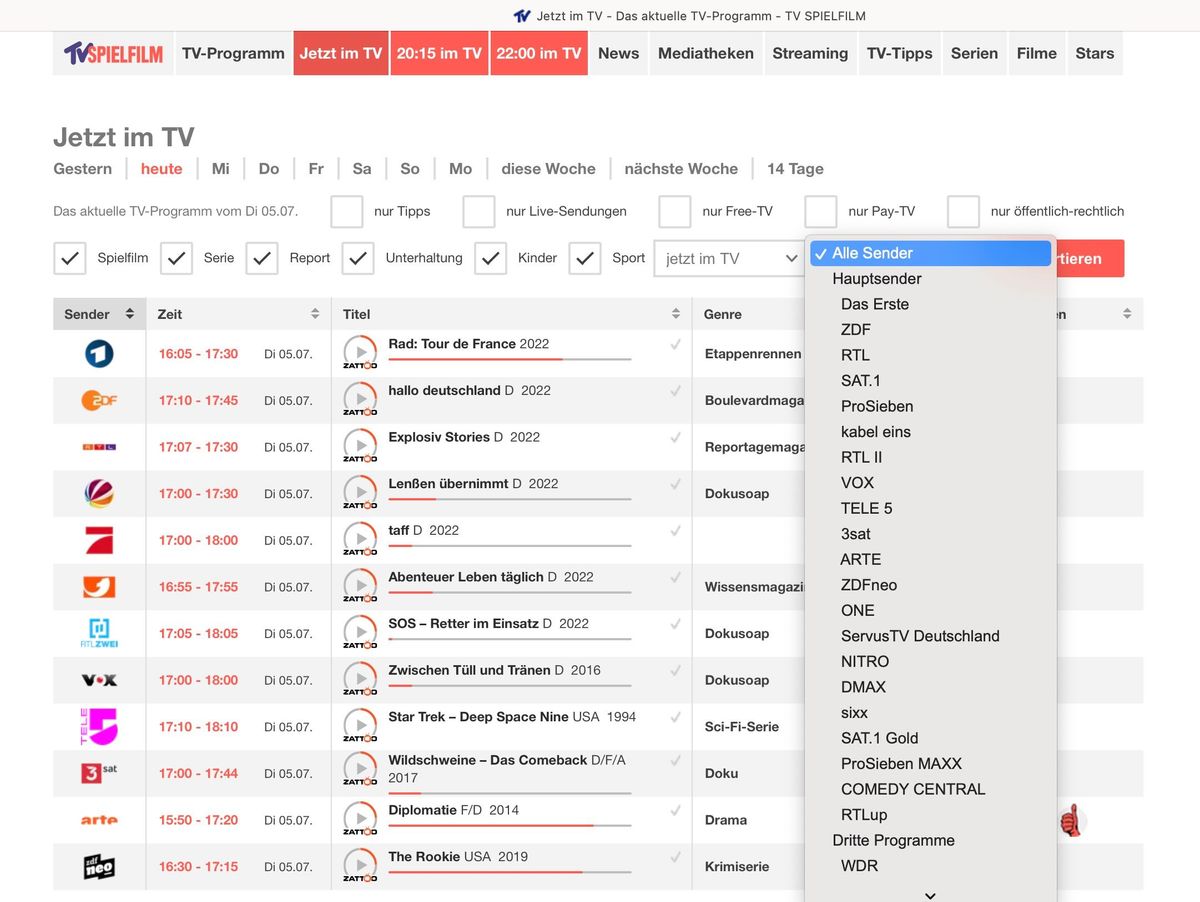
Task: Play Lenßen übernimmt on Zattoo
Action: 360,493
